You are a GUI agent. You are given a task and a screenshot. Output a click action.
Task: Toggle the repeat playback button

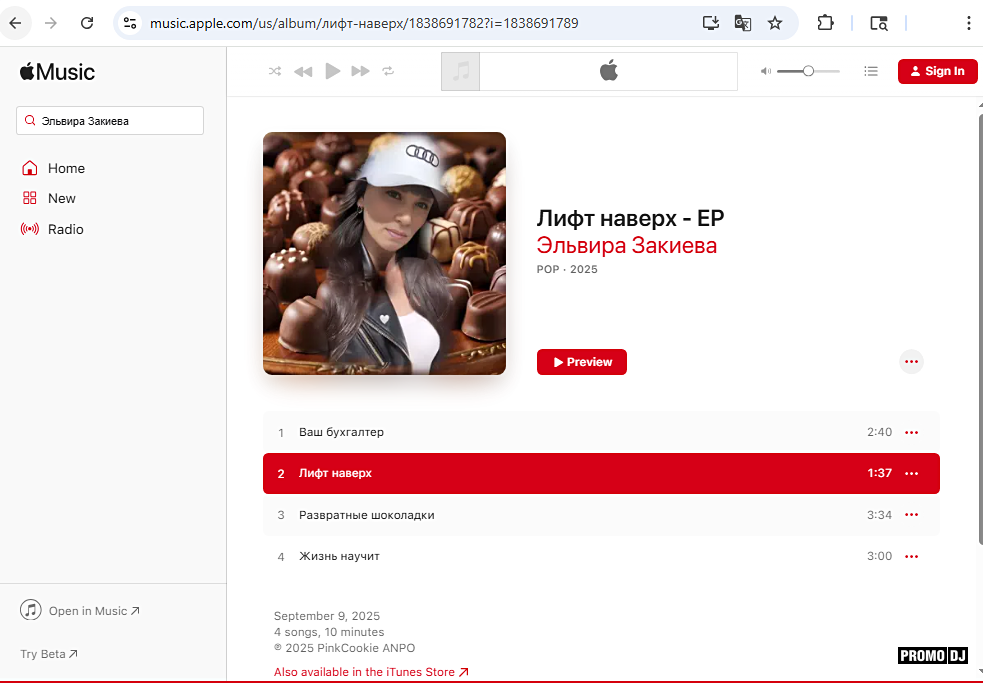pos(388,71)
